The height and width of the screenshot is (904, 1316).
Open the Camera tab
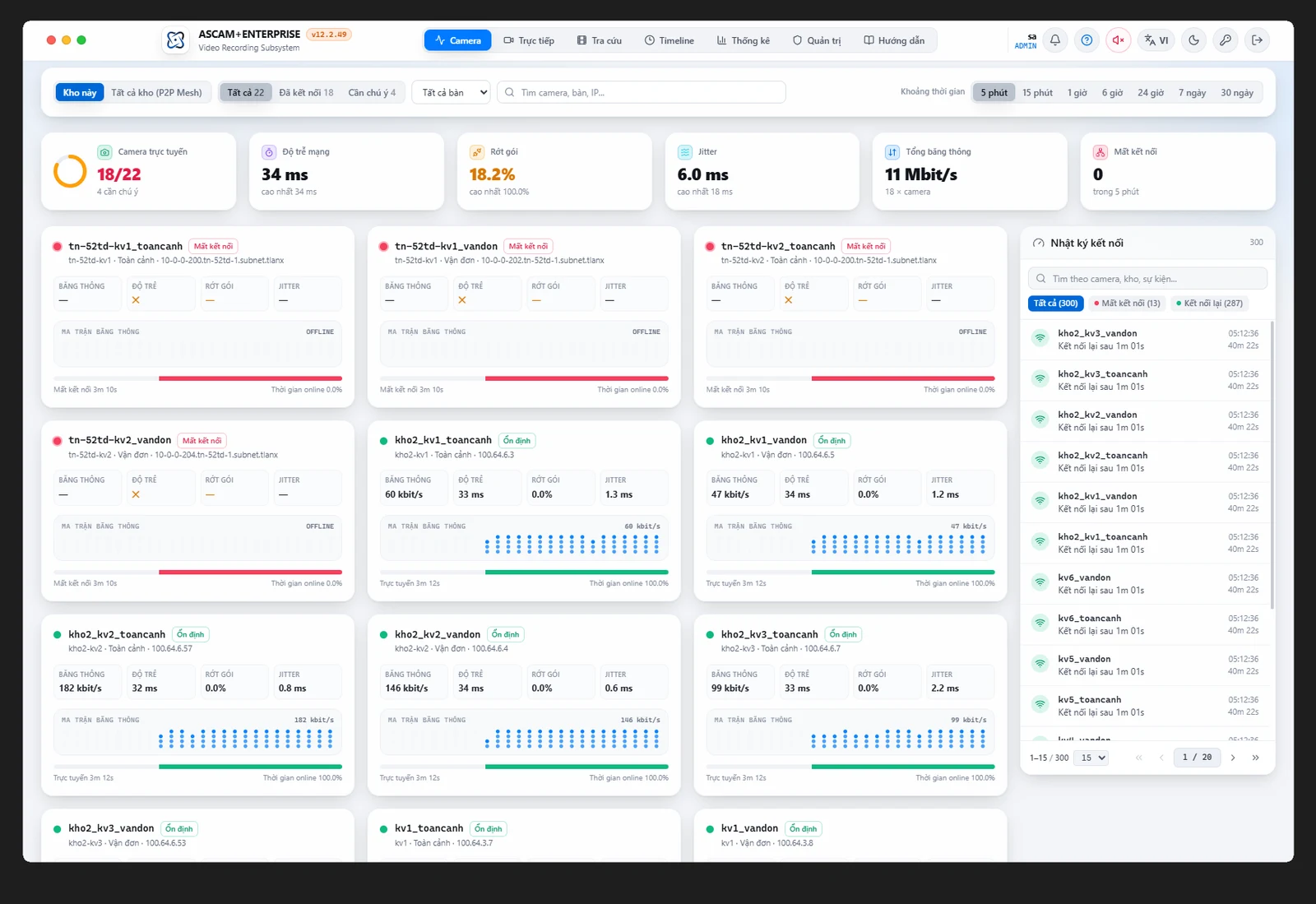[x=458, y=40]
